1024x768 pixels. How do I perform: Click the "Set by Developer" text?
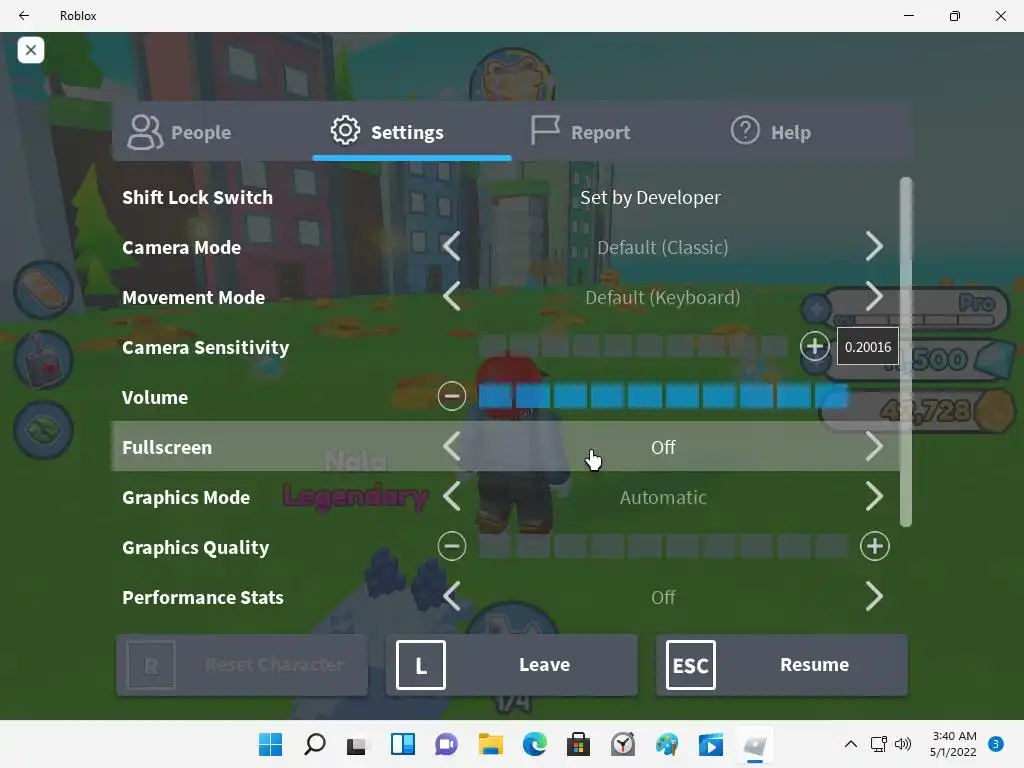[650, 197]
